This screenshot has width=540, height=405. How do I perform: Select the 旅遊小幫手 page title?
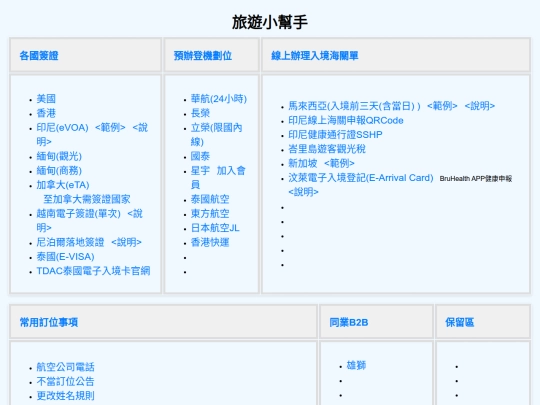click(270, 22)
